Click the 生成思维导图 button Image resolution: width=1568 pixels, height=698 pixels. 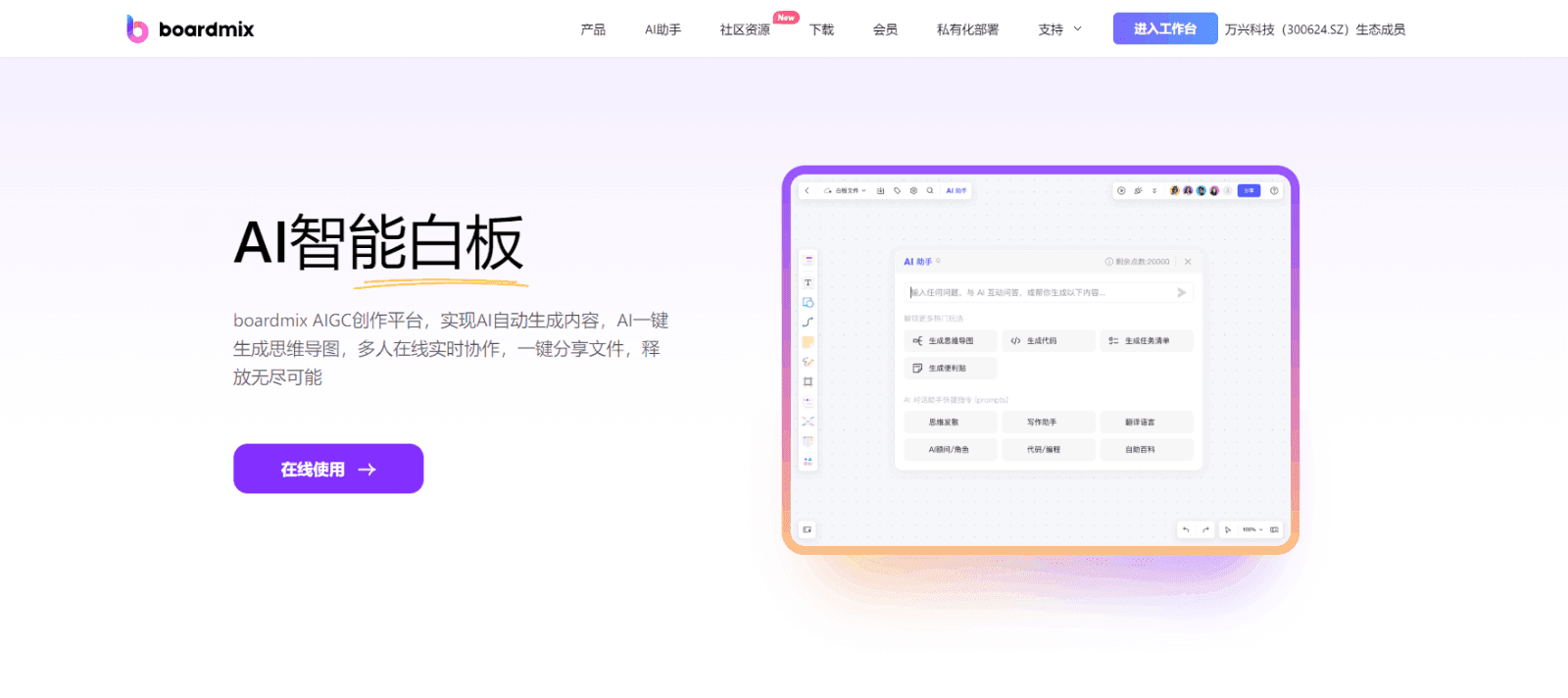pos(951,341)
